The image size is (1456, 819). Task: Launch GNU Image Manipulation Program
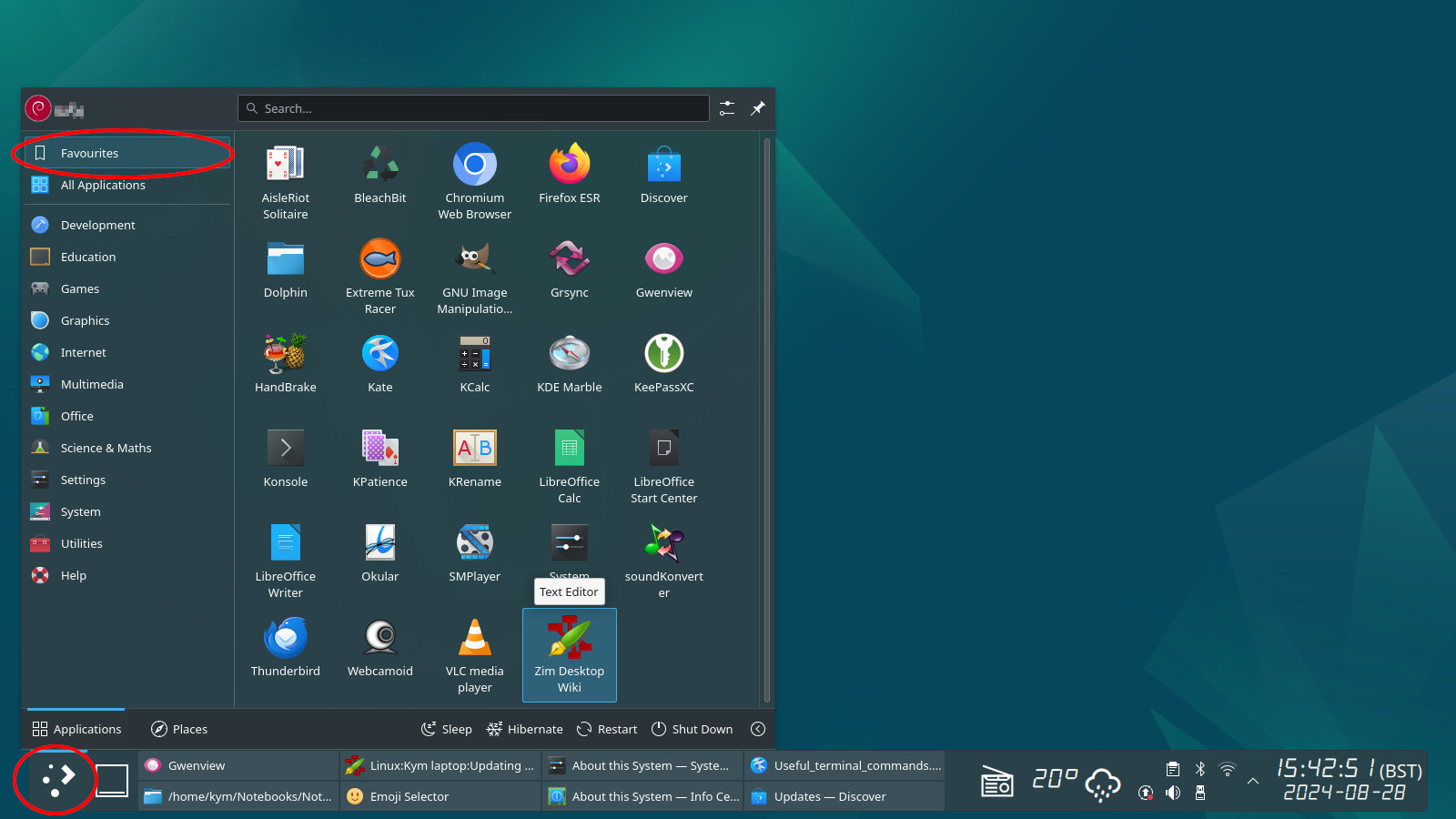click(474, 276)
